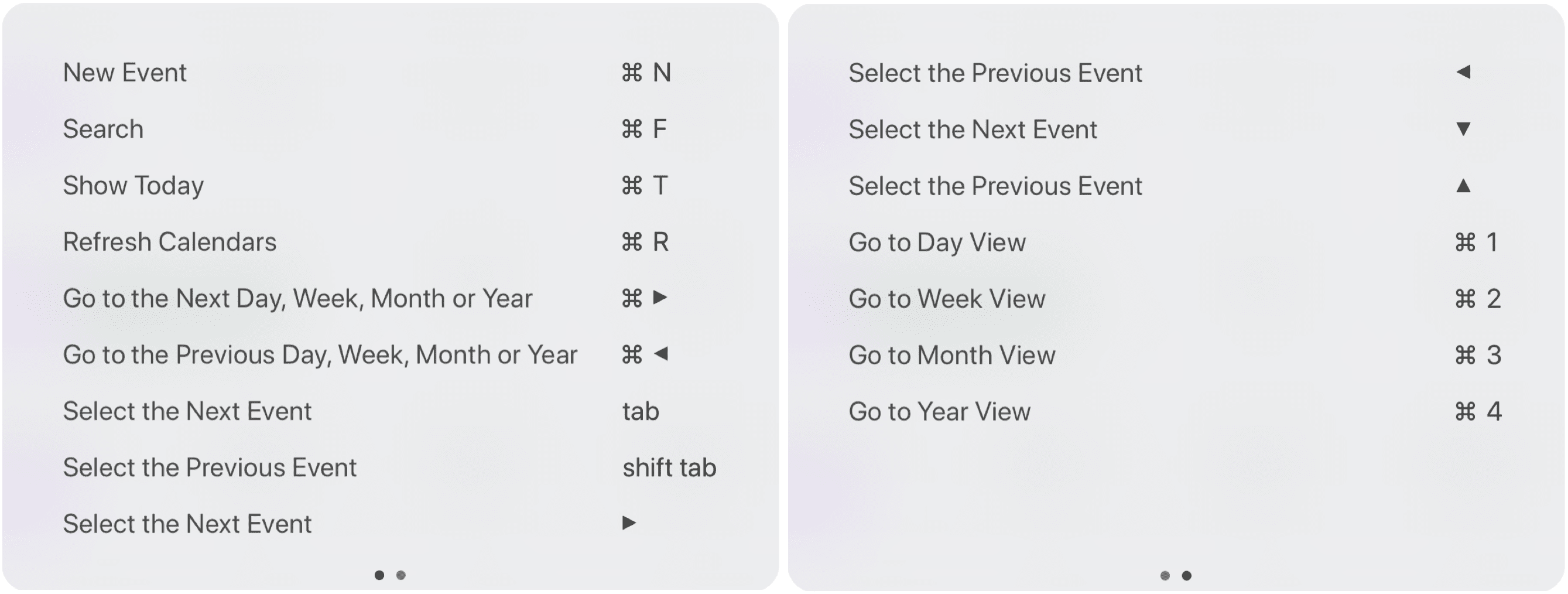The height and width of the screenshot is (594, 1568).
Task: Click the New Event label
Action: [x=125, y=73]
